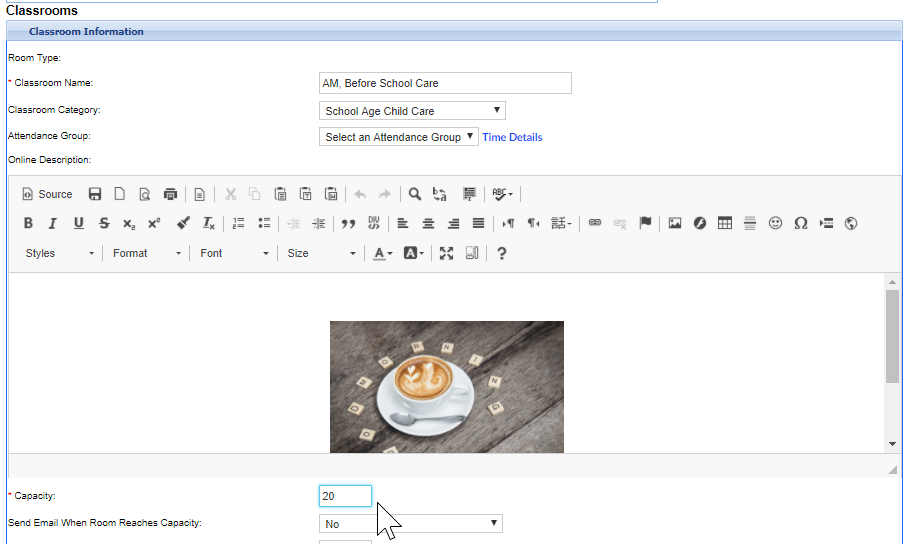The height and width of the screenshot is (544, 911).
Task: Click the Insert Table icon
Action: point(725,223)
